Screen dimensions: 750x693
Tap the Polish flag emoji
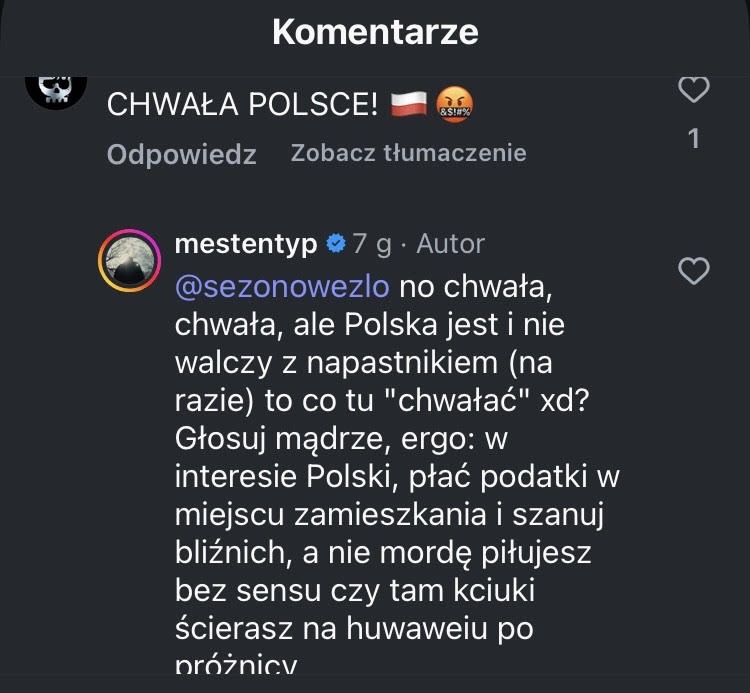coord(408,104)
